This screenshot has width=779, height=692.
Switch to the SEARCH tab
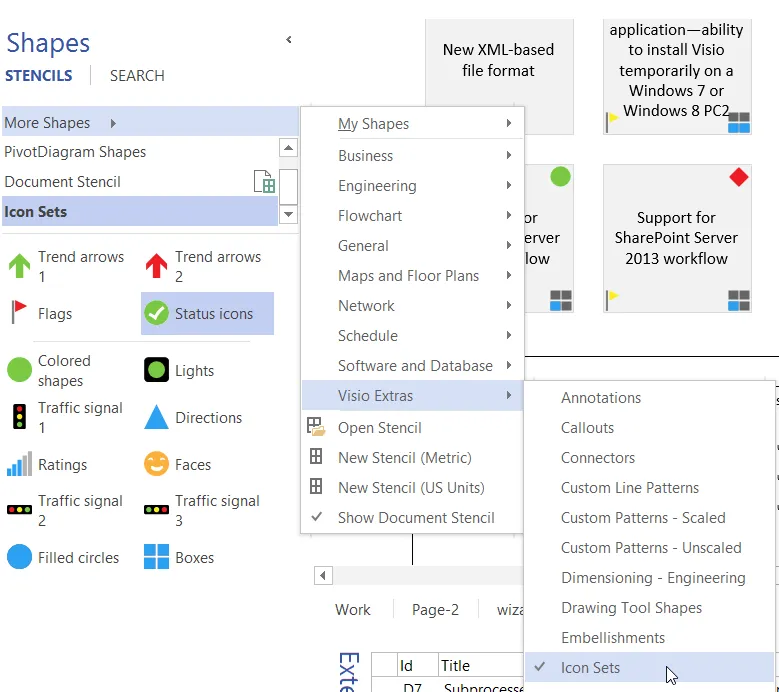point(137,76)
